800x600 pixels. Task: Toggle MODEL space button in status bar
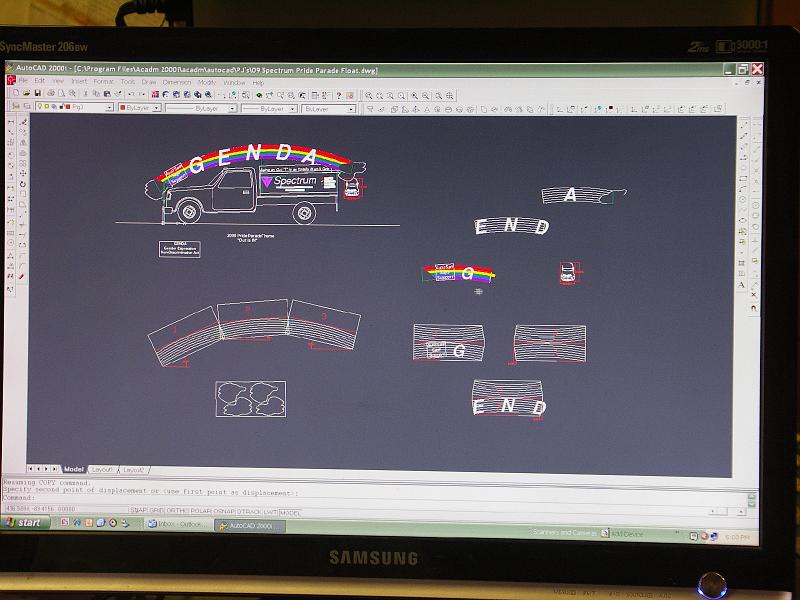290,512
